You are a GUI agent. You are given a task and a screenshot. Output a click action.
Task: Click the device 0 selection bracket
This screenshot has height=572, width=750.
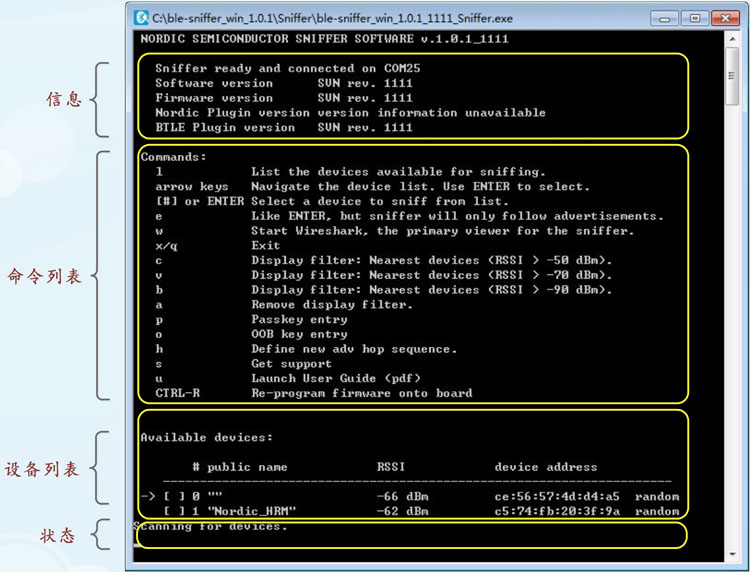(x=174, y=496)
